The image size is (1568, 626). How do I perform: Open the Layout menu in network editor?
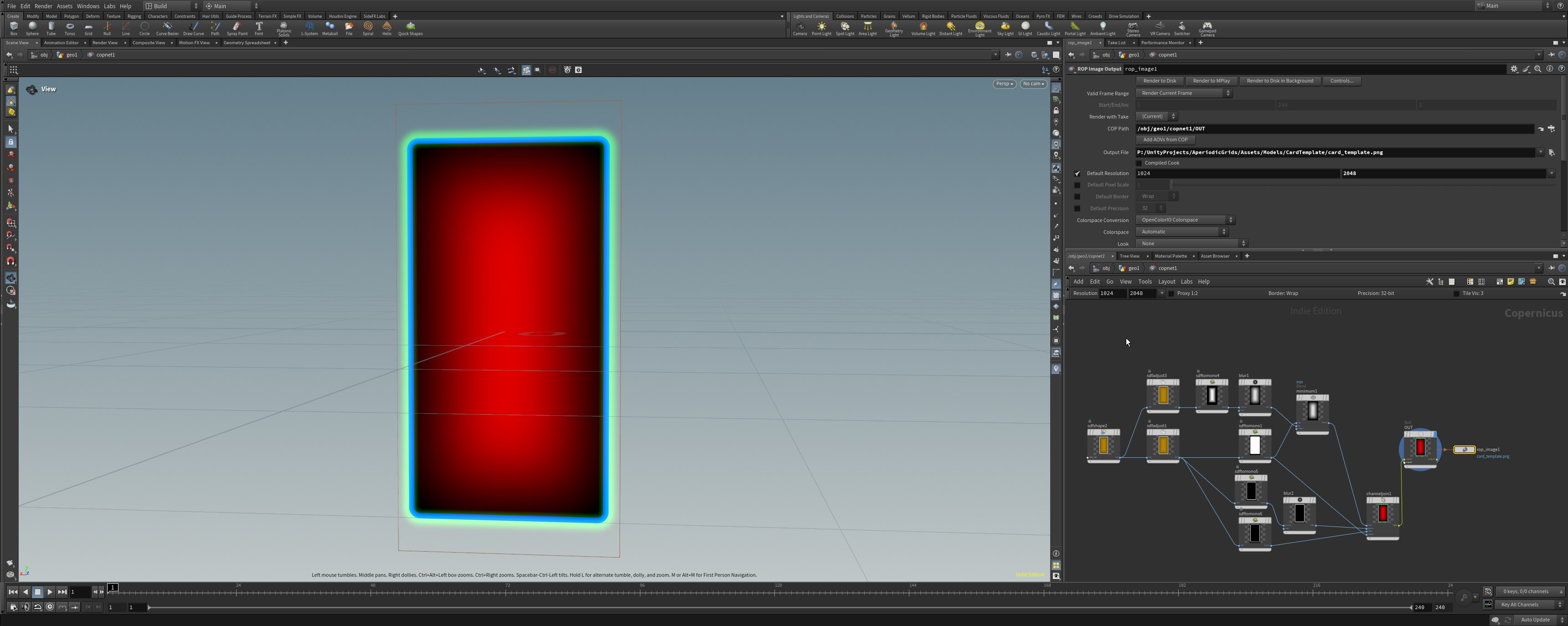tap(1166, 282)
